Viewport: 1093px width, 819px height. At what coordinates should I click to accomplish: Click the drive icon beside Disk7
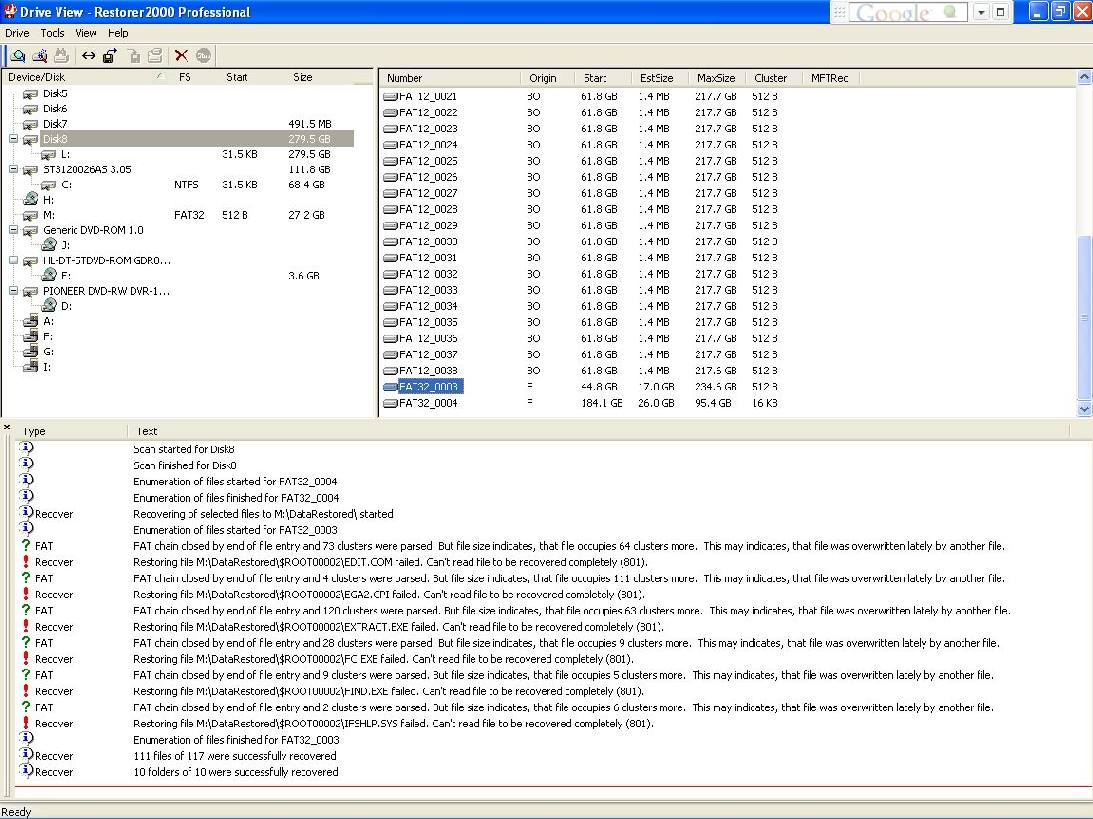(30, 124)
